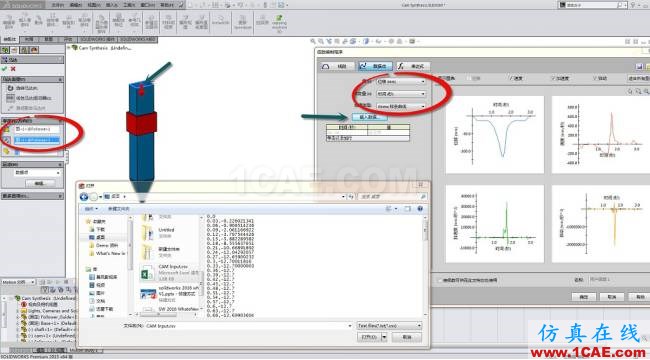Click the Untitled folder icon in file list
Screen dimensions: 650x360
[148, 232]
